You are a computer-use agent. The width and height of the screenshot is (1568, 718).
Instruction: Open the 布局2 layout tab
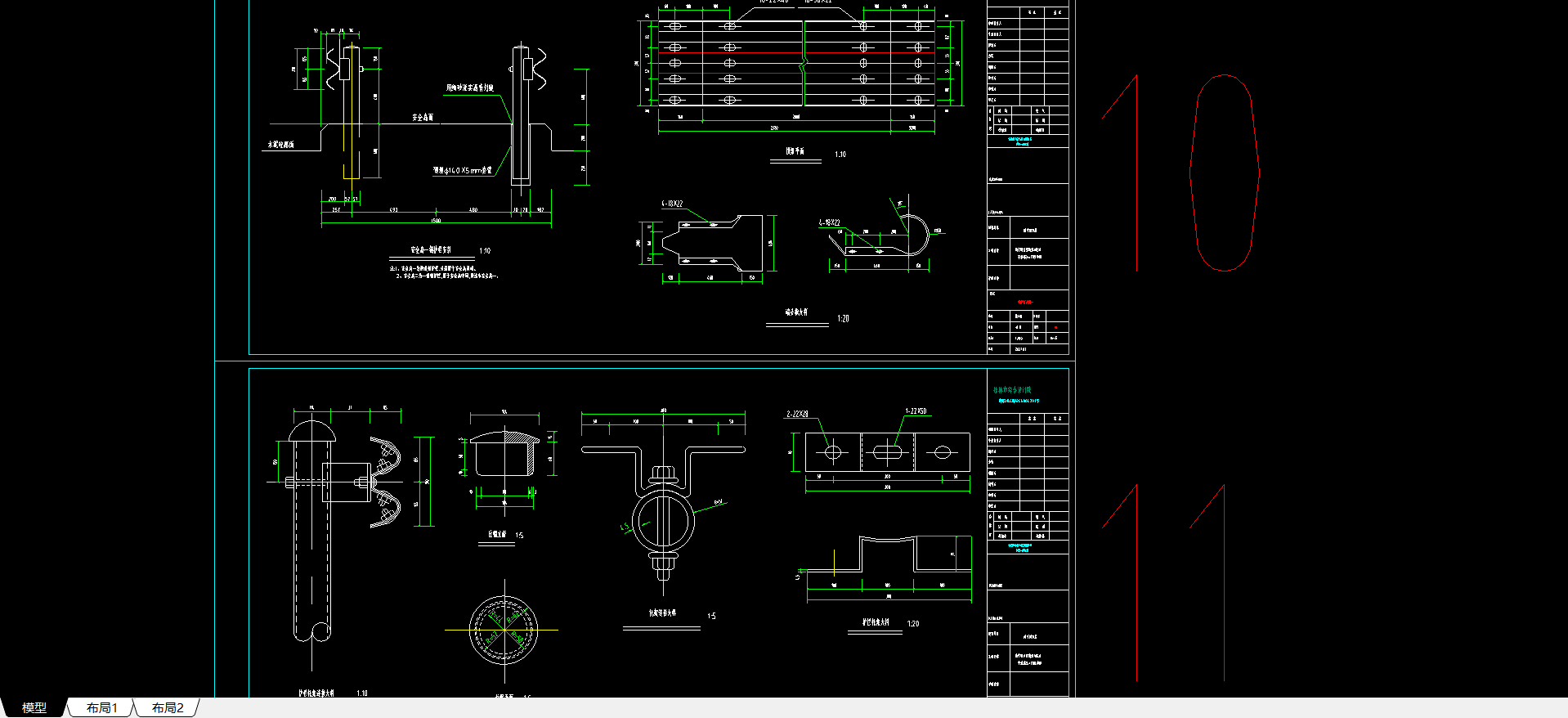point(168,707)
